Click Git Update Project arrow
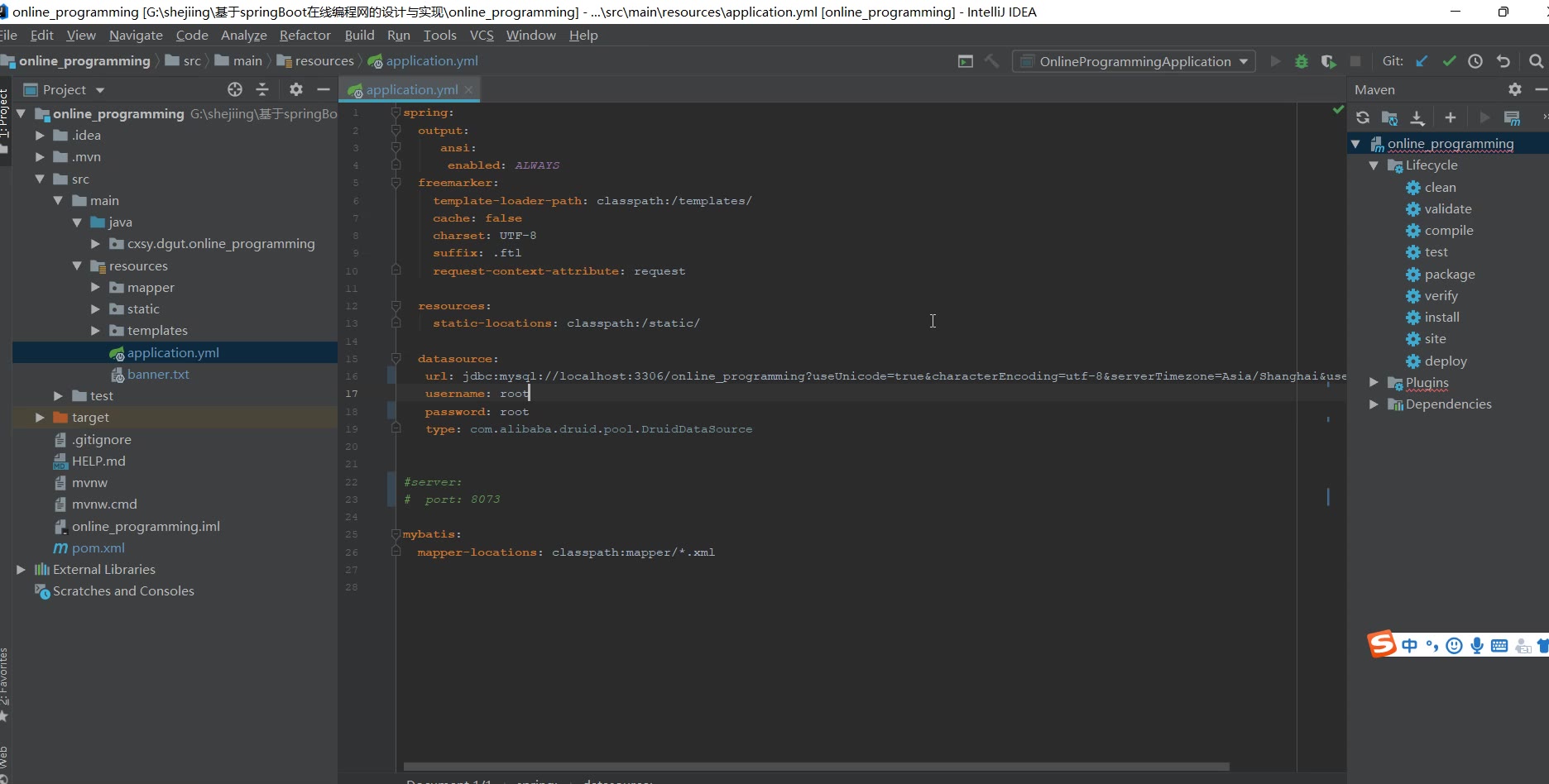Viewport: 1549px width, 784px height. tap(1422, 61)
